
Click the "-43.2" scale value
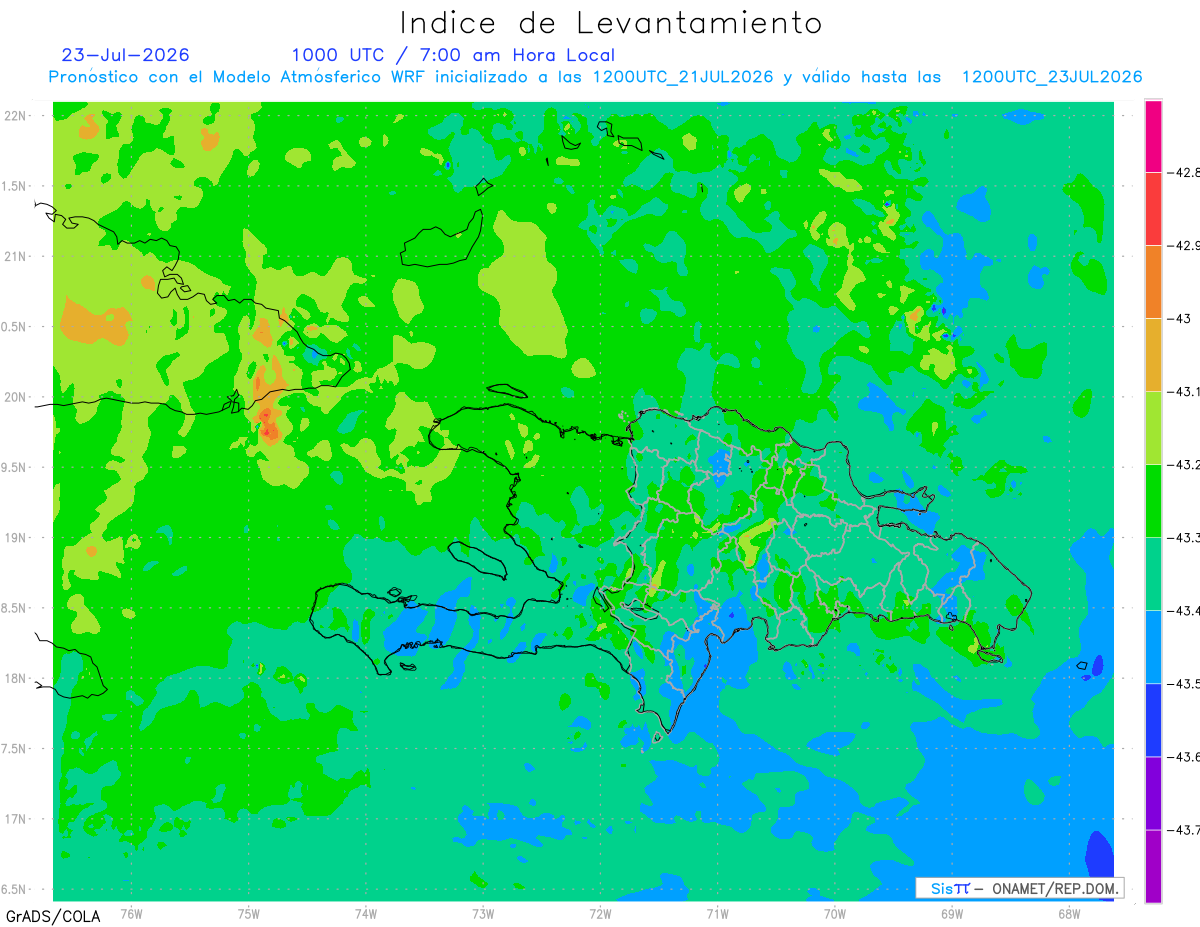(x=1185, y=464)
